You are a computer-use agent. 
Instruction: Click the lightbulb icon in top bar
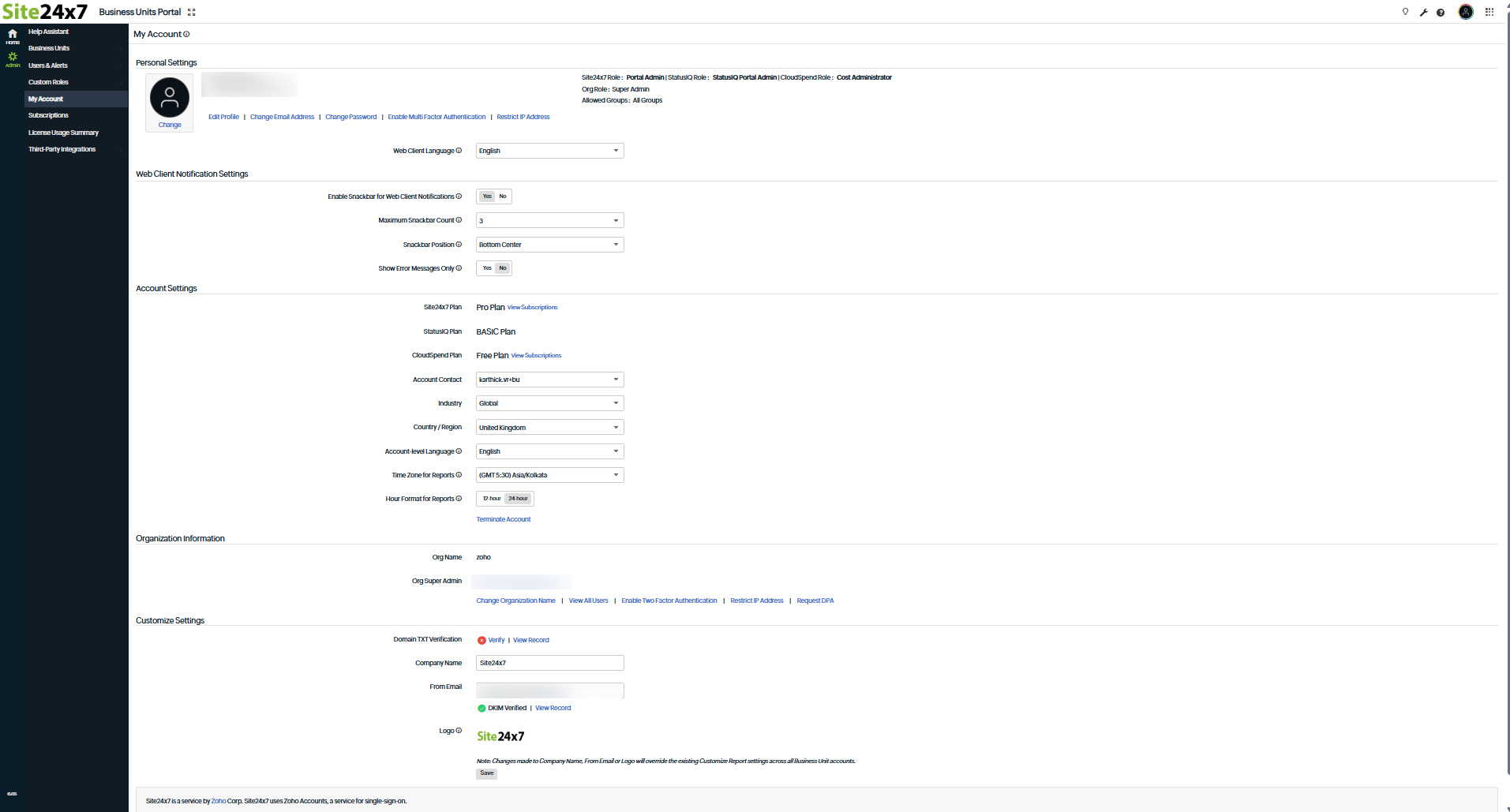pos(1405,12)
